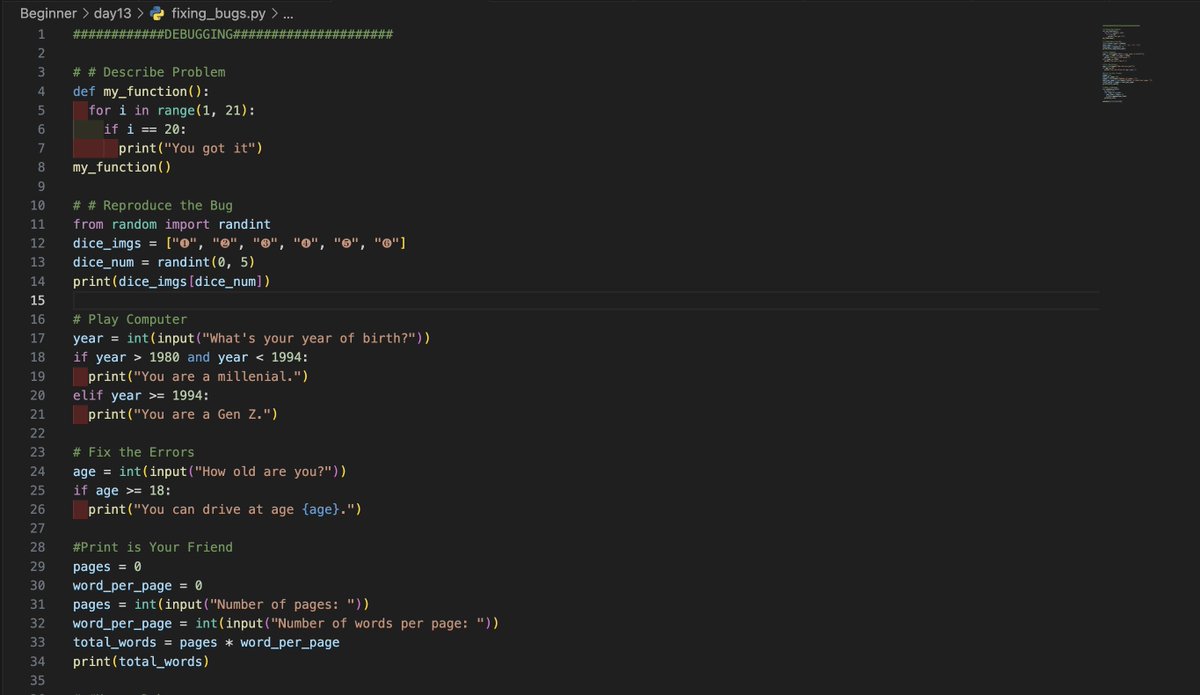Click the year of birth input line
Image resolution: width=1200 pixels, height=695 pixels.
(252, 338)
